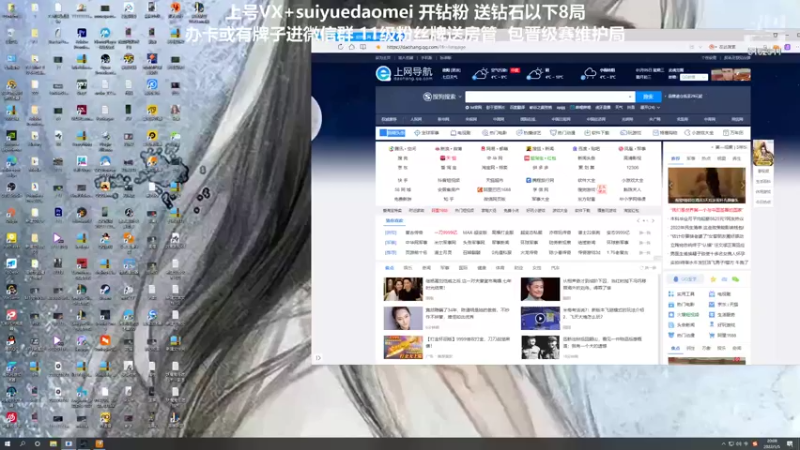The width and height of the screenshot is (800, 450).
Task: Open the black-and-white photo news thumbnail
Action: [540, 347]
